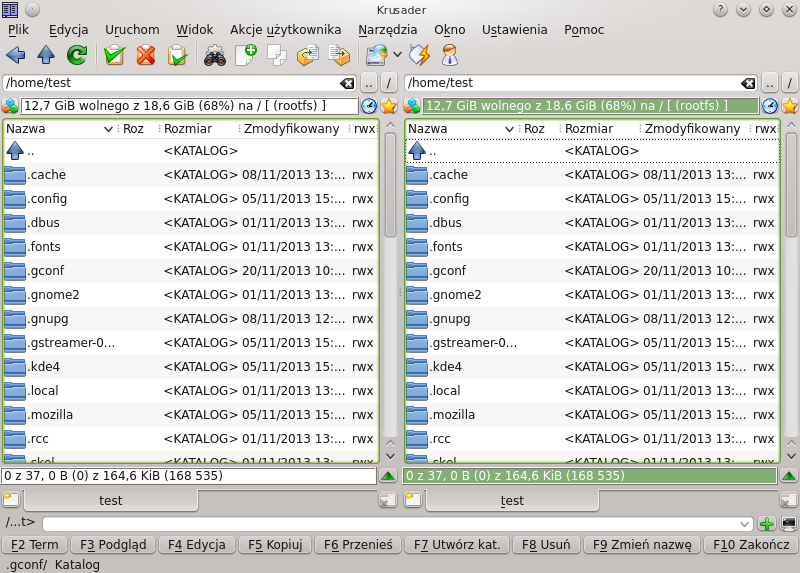Image resolution: width=800 pixels, height=573 pixels.
Task: Open the left panel bookmarks star
Action: pyautogui.click(x=389, y=106)
